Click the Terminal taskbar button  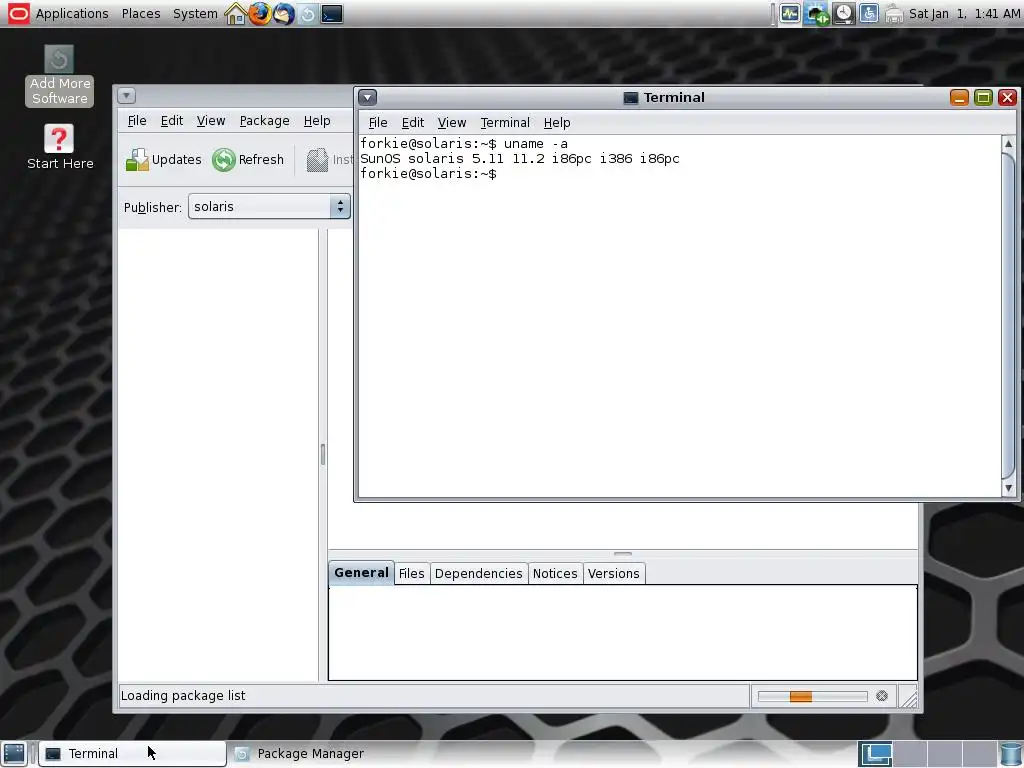[133, 754]
